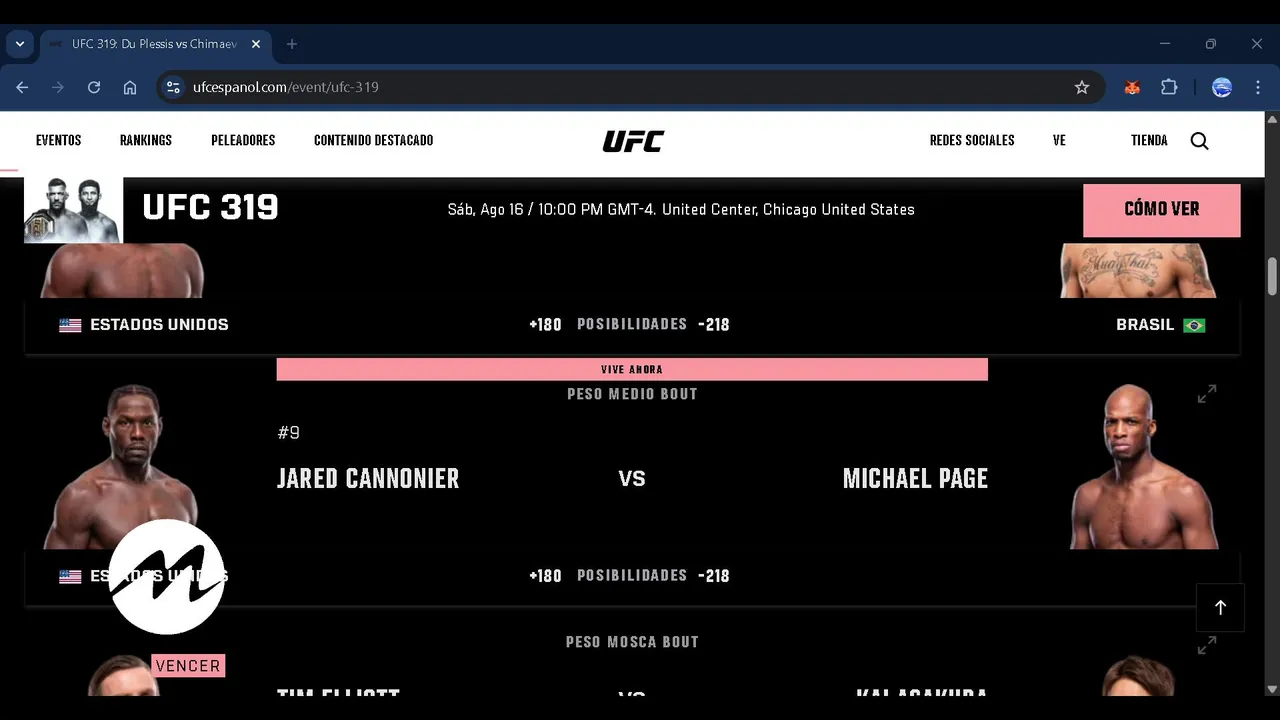Minimize the browser window
Image resolution: width=1280 pixels, height=720 pixels.
point(1165,44)
